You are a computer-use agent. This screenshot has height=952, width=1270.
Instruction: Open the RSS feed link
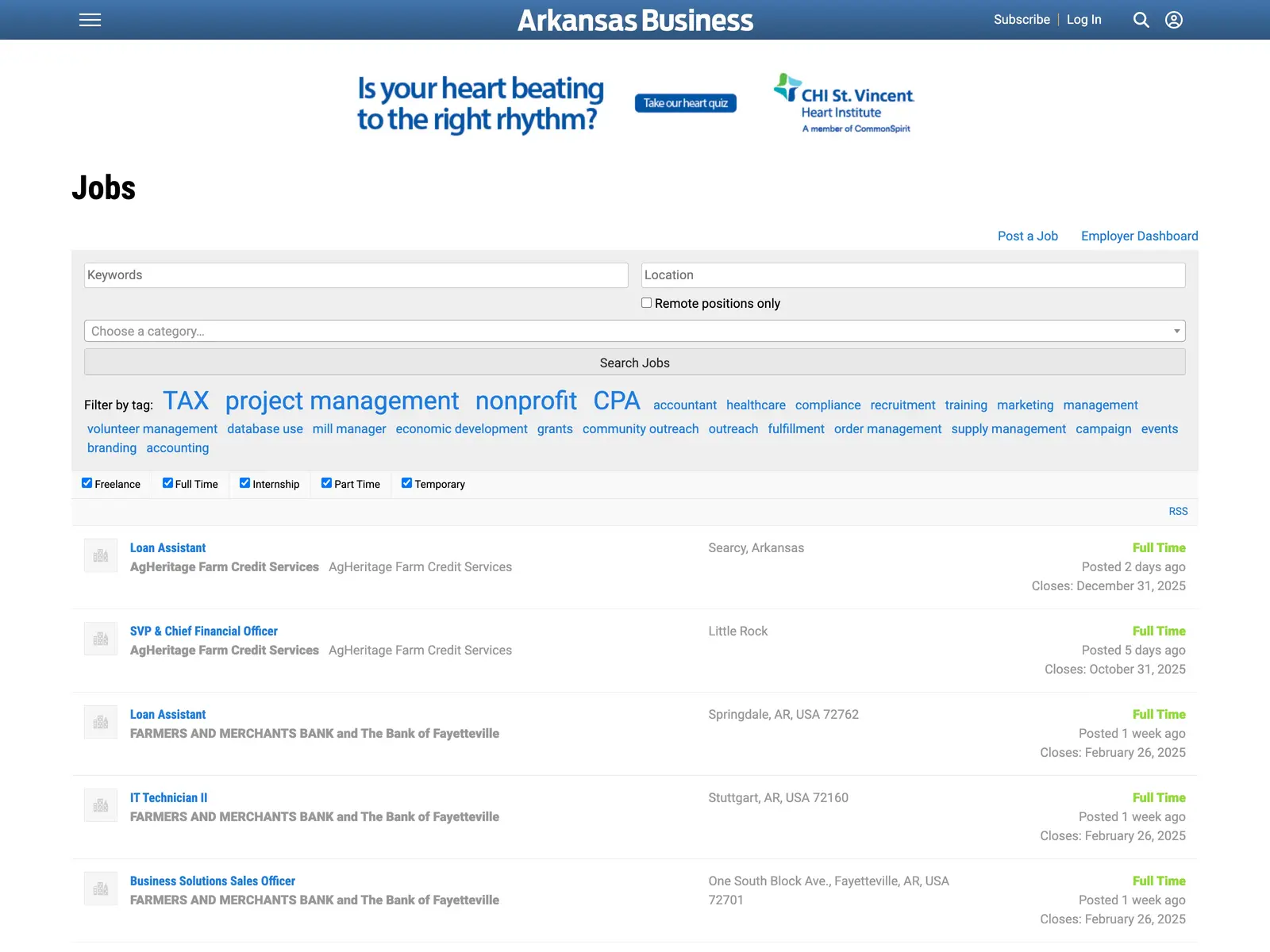[1178, 512]
